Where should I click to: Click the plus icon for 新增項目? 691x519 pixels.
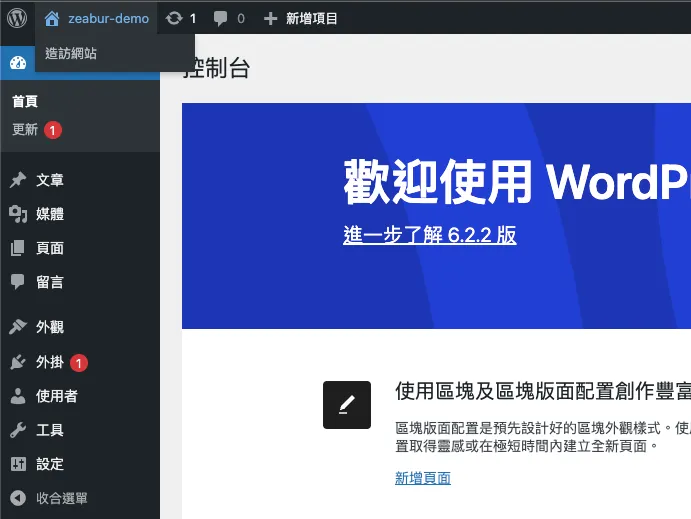(x=270, y=19)
